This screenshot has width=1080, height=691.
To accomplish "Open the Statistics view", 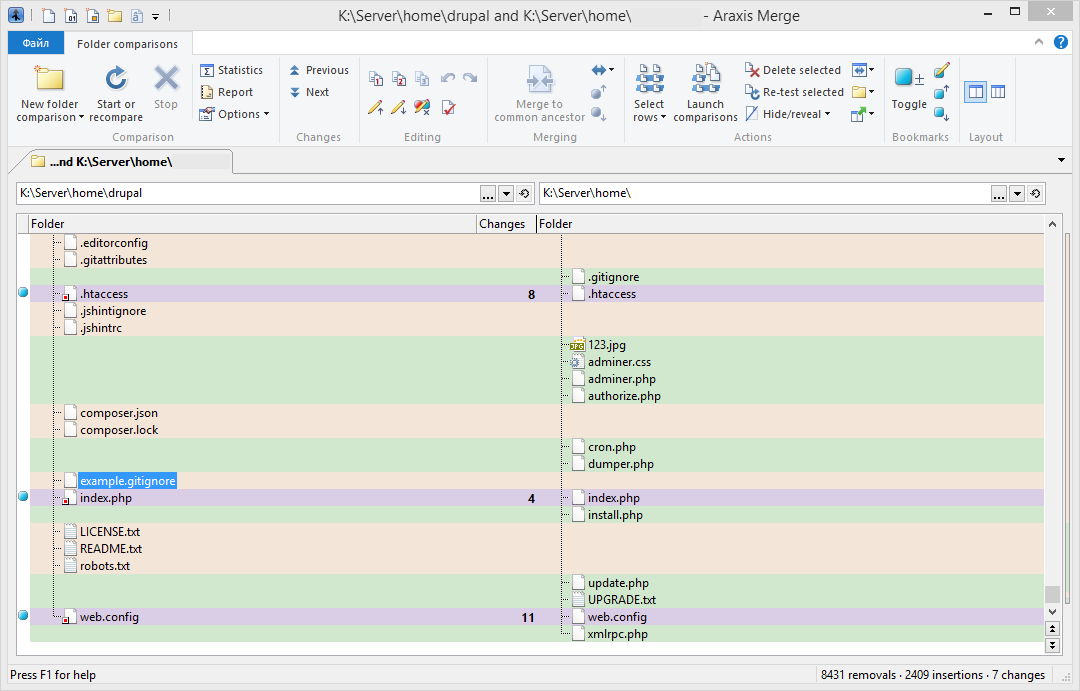I will [x=231, y=70].
